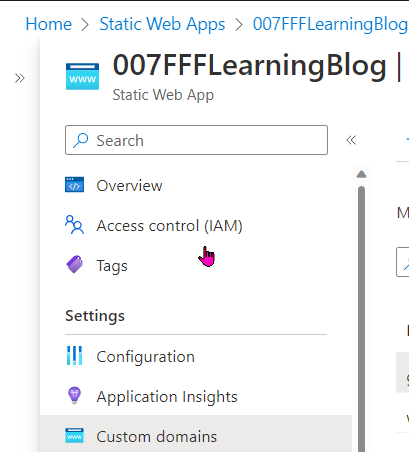Click the scrollbar up arrow

(362, 174)
